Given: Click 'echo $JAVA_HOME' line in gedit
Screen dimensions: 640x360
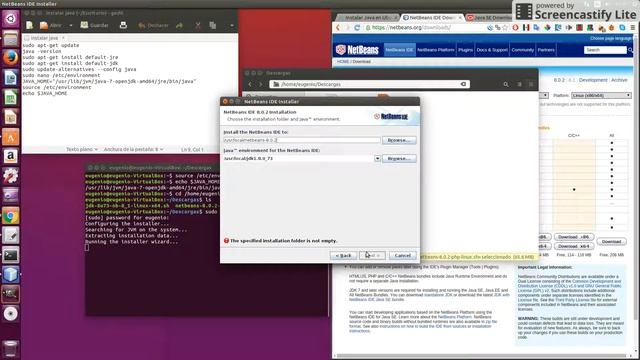Looking at the screenshot, I should point(45,93).
